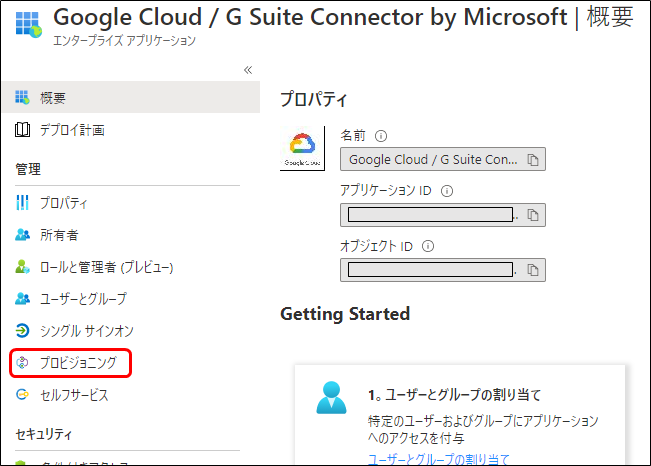
Task: Click the user icon in the Getting Started card
Action: tap(330, 397)
